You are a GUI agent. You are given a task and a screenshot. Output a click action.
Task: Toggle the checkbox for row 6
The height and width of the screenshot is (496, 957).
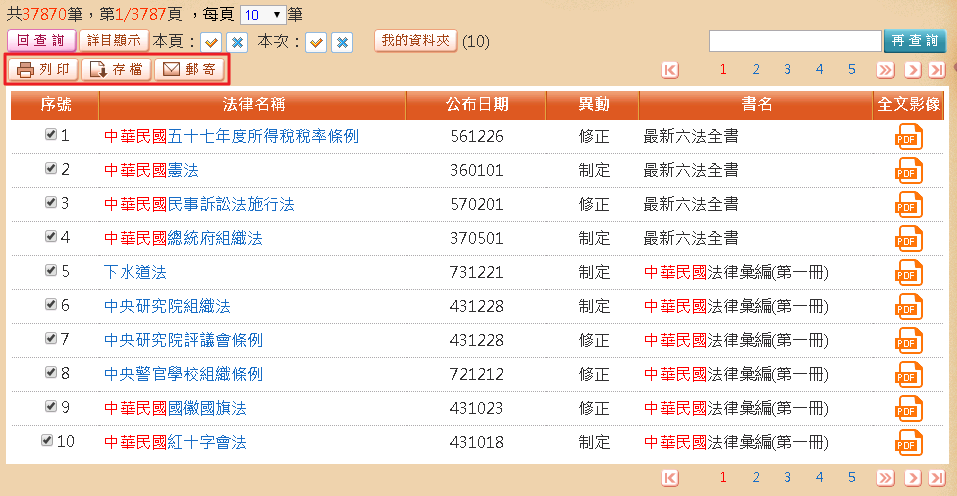tap(51, 305)
